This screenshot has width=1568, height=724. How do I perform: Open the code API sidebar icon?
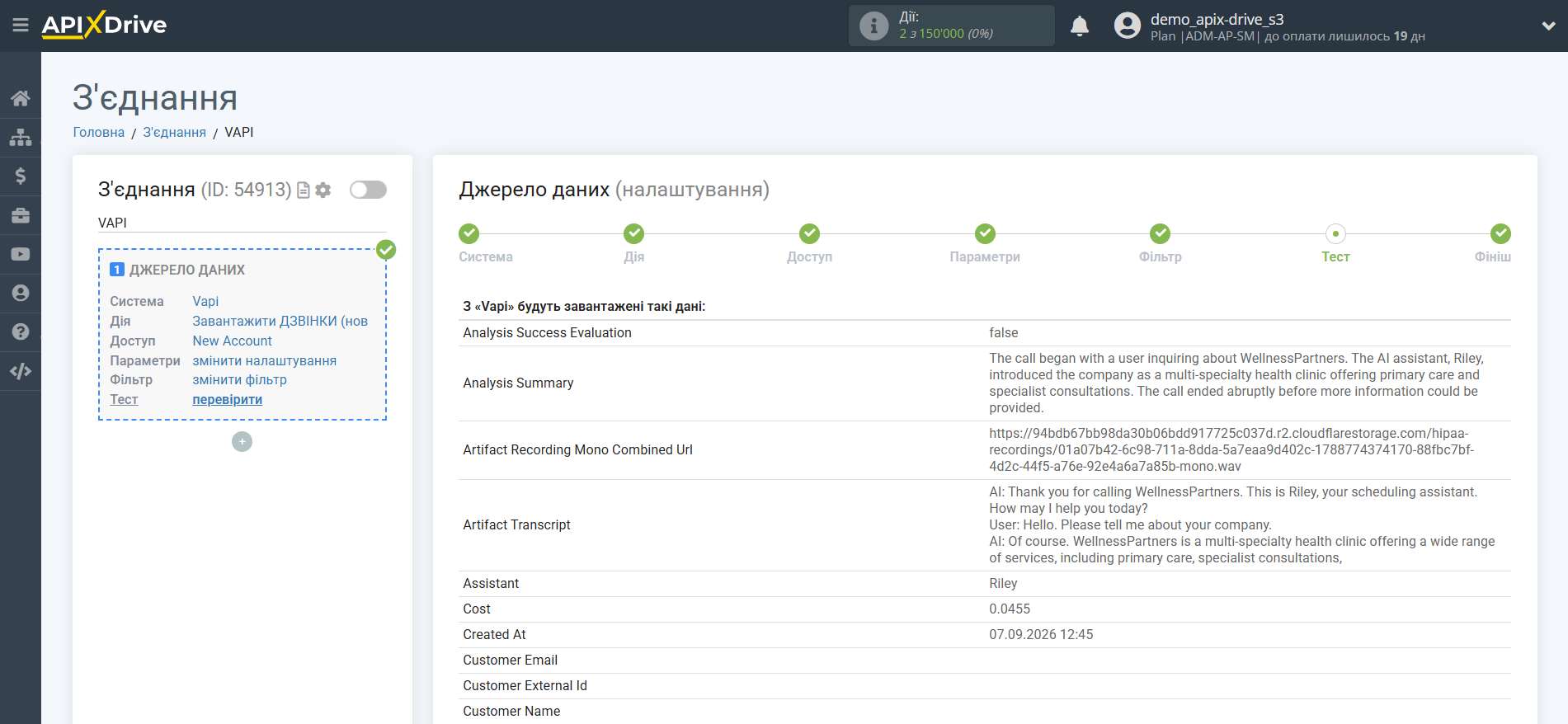pyautogui.click(x=21, y=371)
